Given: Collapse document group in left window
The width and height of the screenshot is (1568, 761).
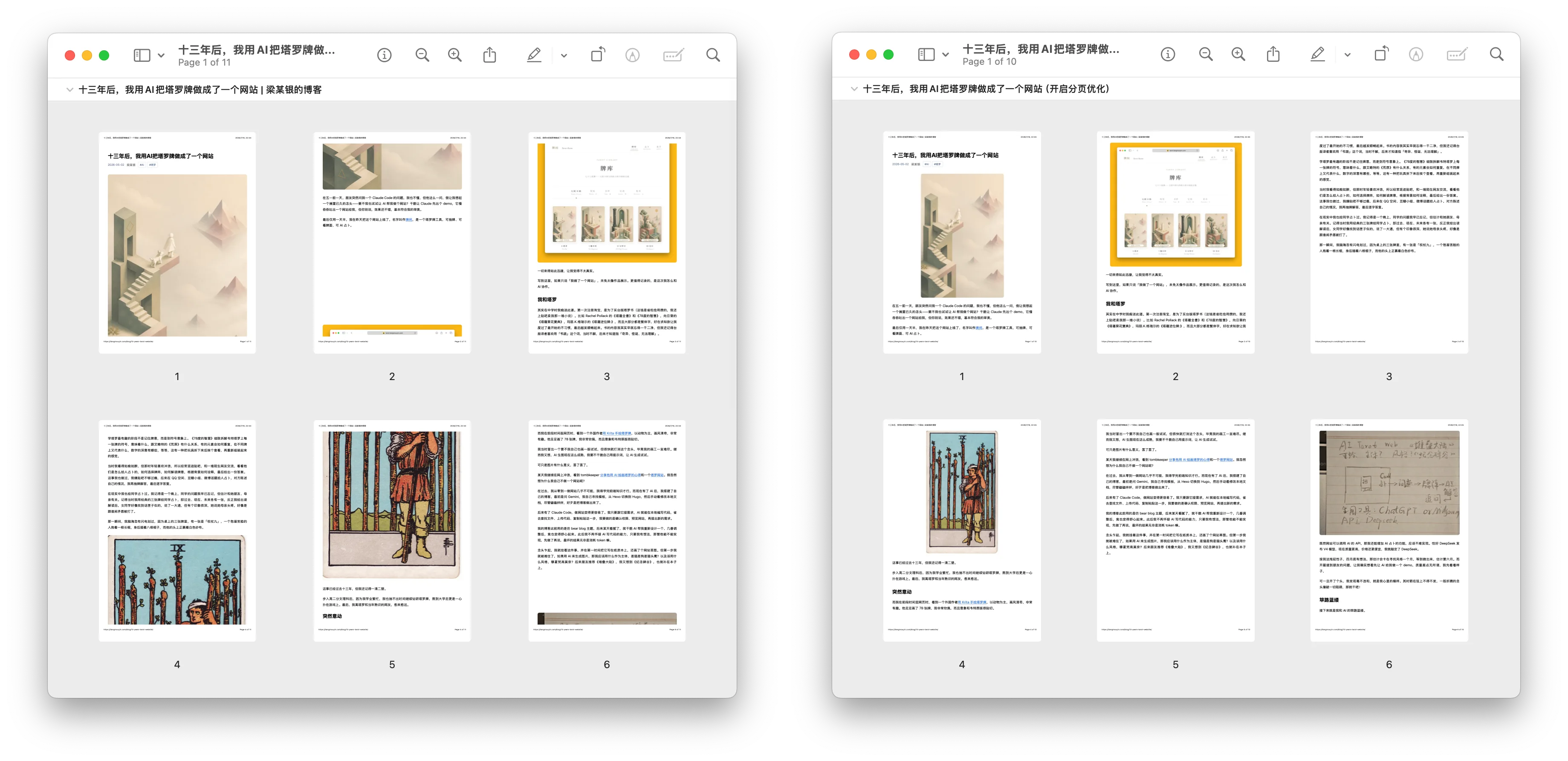Looking at the screenshot, I should [x=70, y=89].
